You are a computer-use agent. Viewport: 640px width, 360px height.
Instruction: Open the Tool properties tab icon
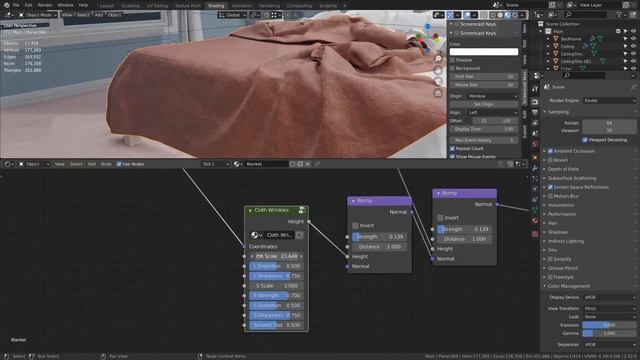535,89
